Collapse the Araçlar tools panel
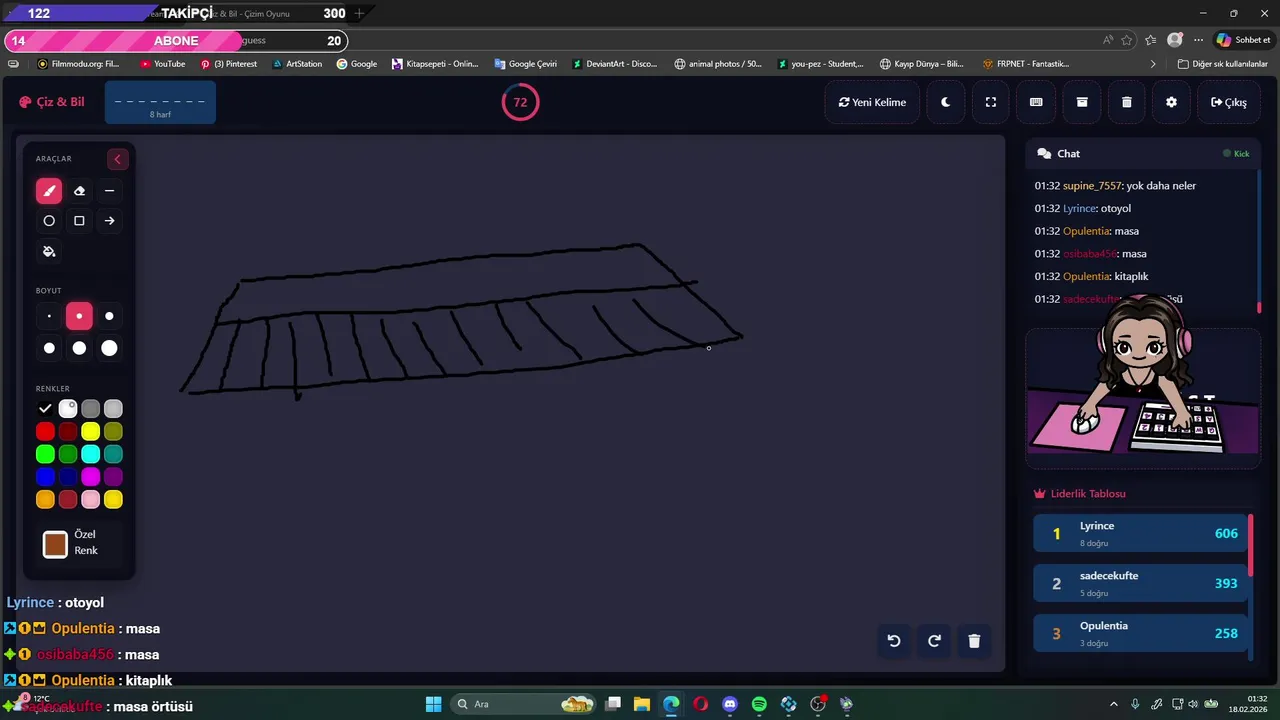 click(117, 159)
